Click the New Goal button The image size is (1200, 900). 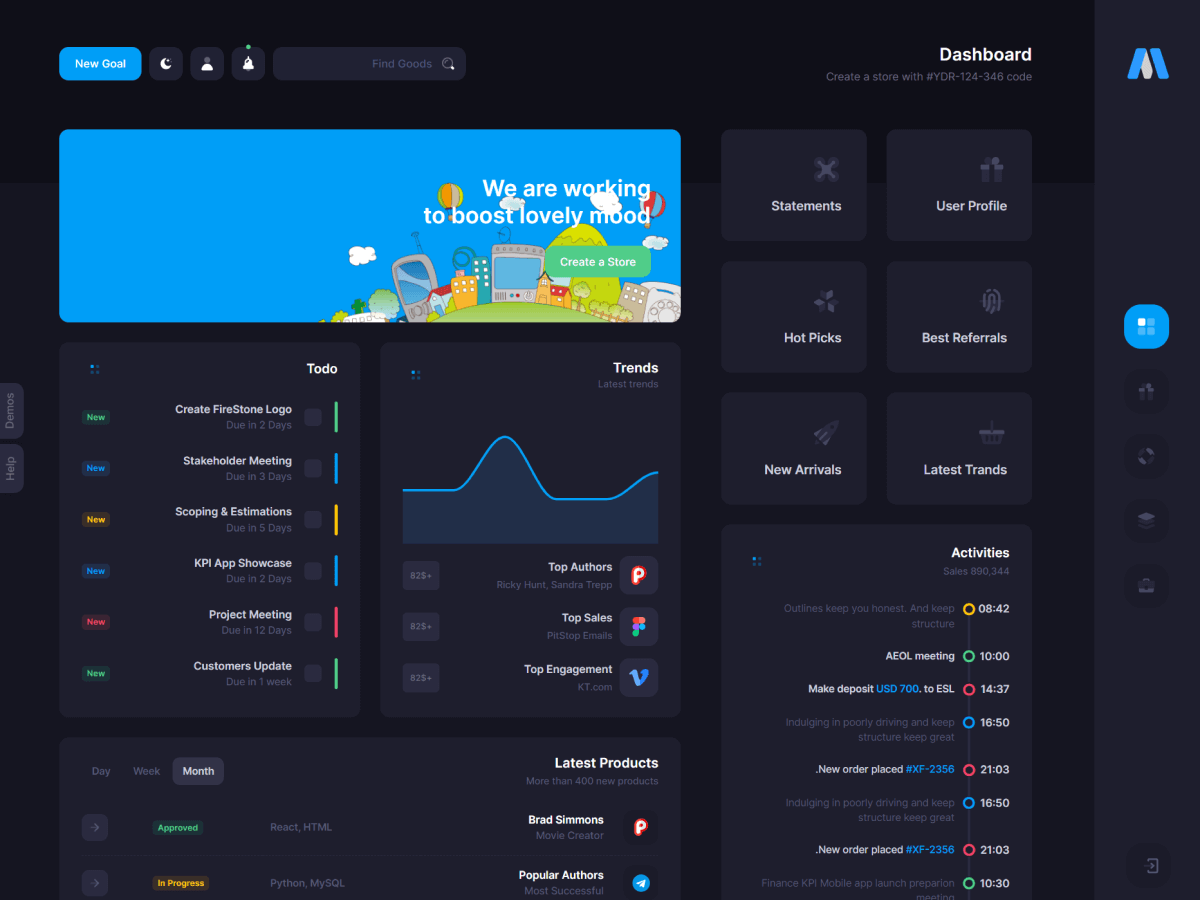100,64
